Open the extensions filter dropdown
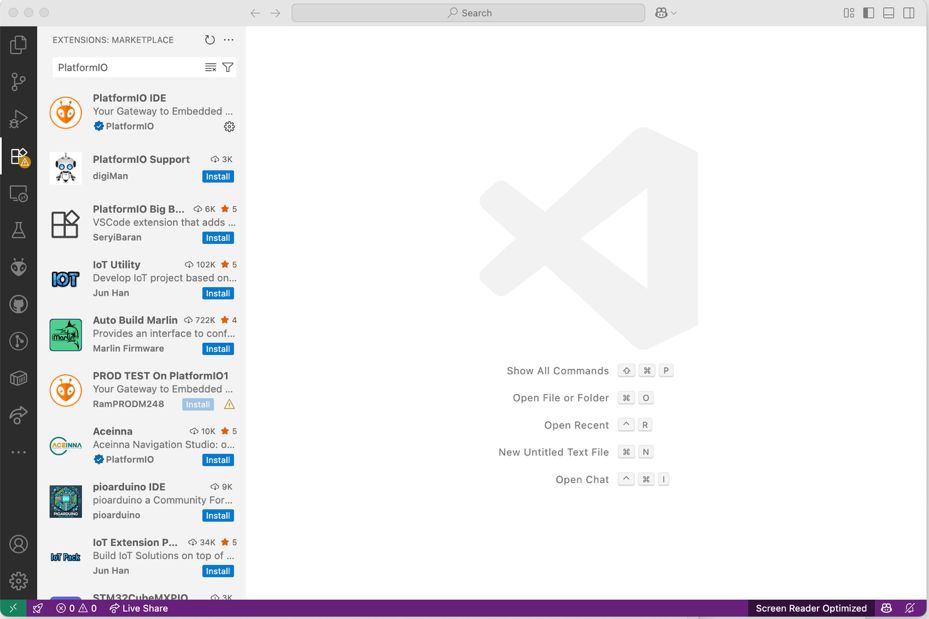The width and height of the screenshot is (929, 619). click(x=228, y=68)
